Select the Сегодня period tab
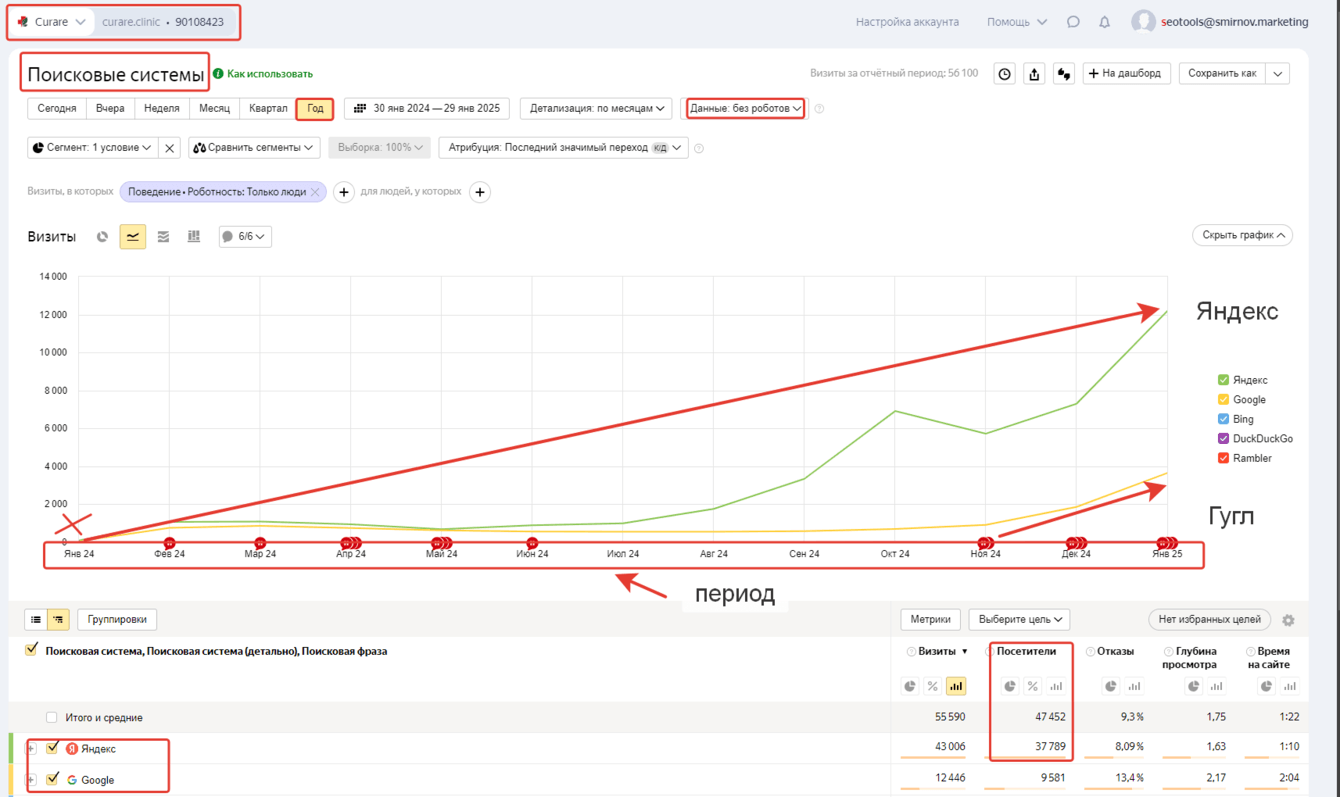This screenshot has height=797, width=1340. click(57, 108)
